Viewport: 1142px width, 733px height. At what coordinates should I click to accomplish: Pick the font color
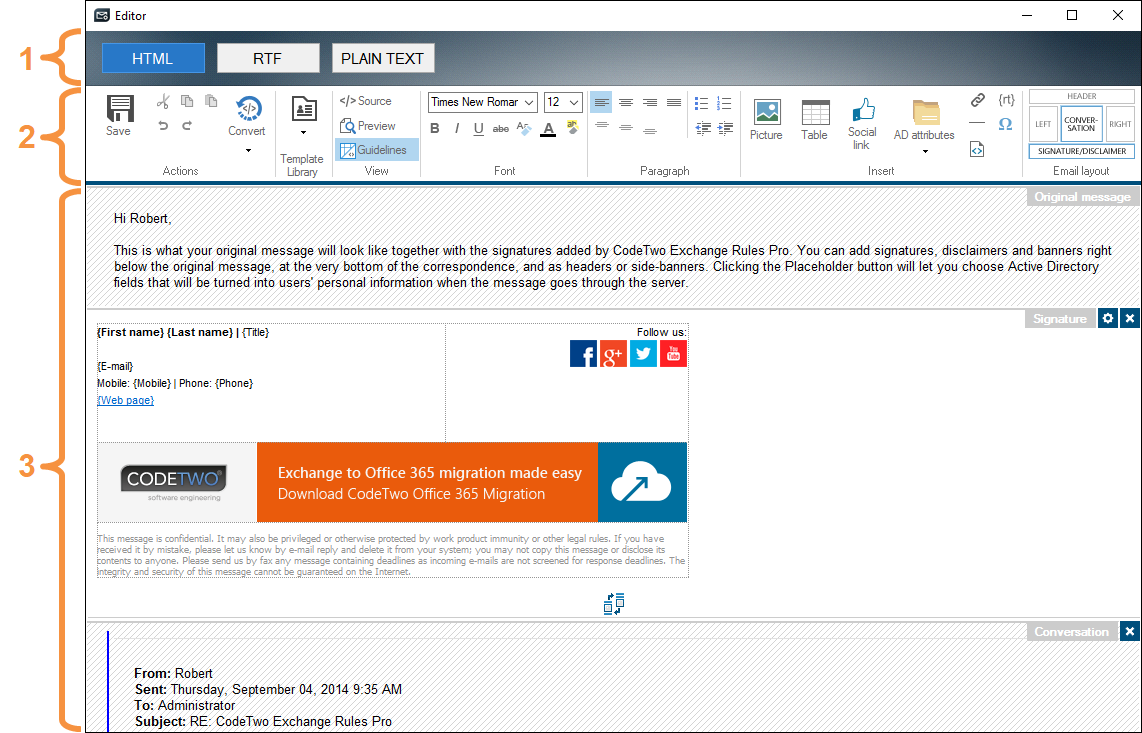click(548, 129)
